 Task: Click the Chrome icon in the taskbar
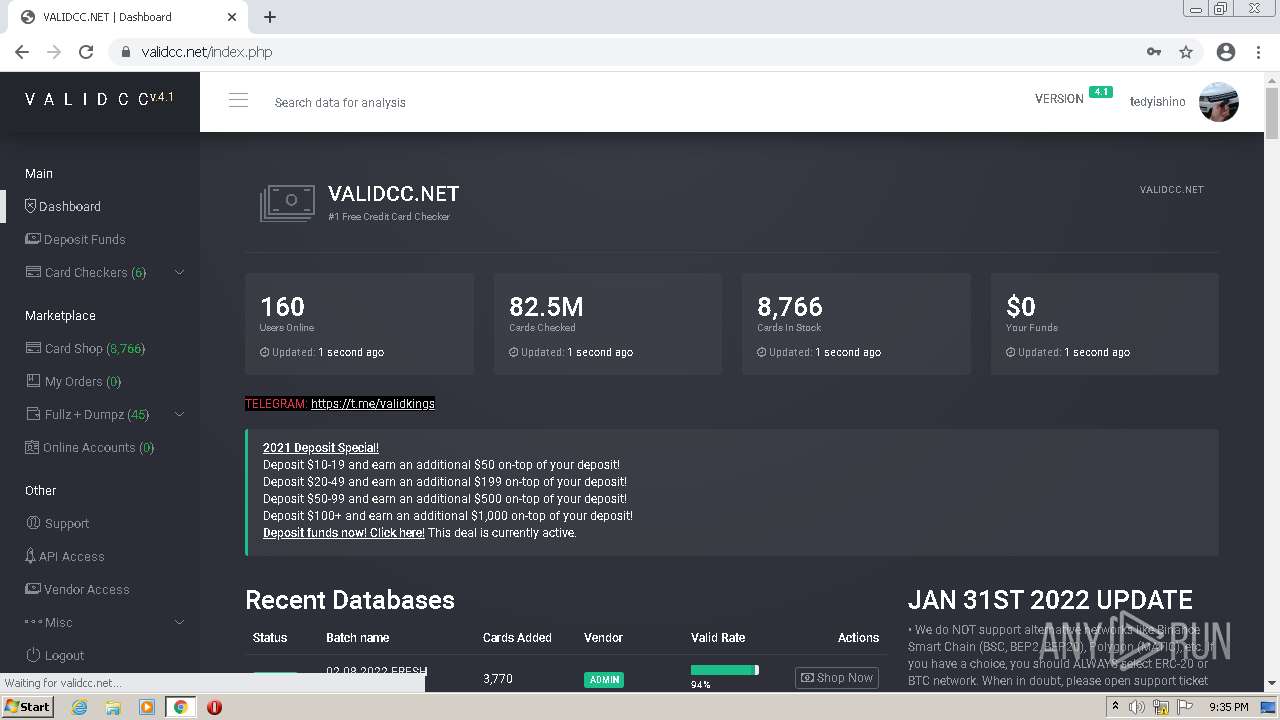(181, 707)
